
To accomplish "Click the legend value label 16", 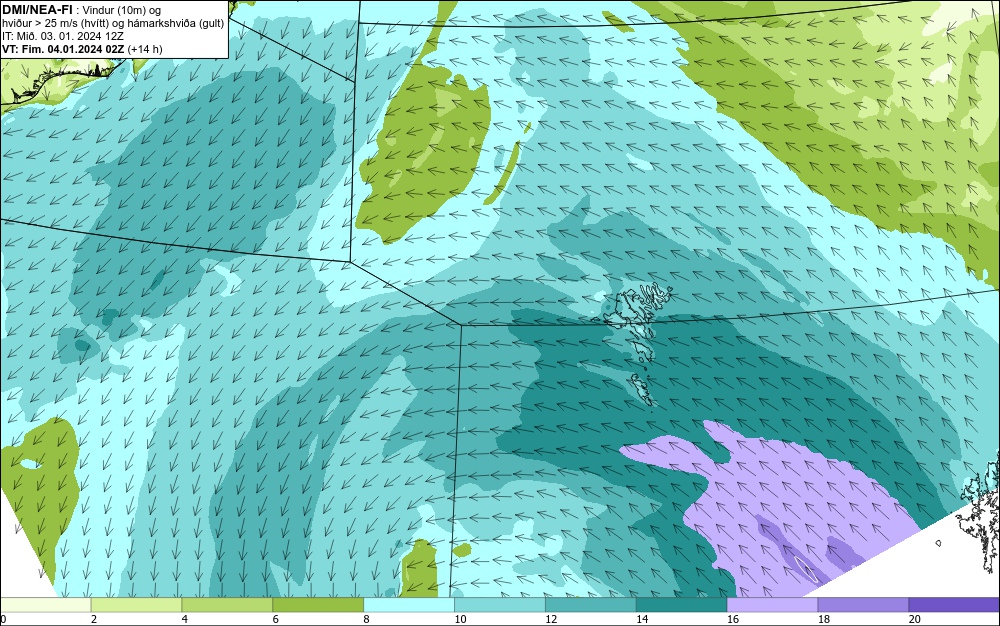I will click(733, 619).
